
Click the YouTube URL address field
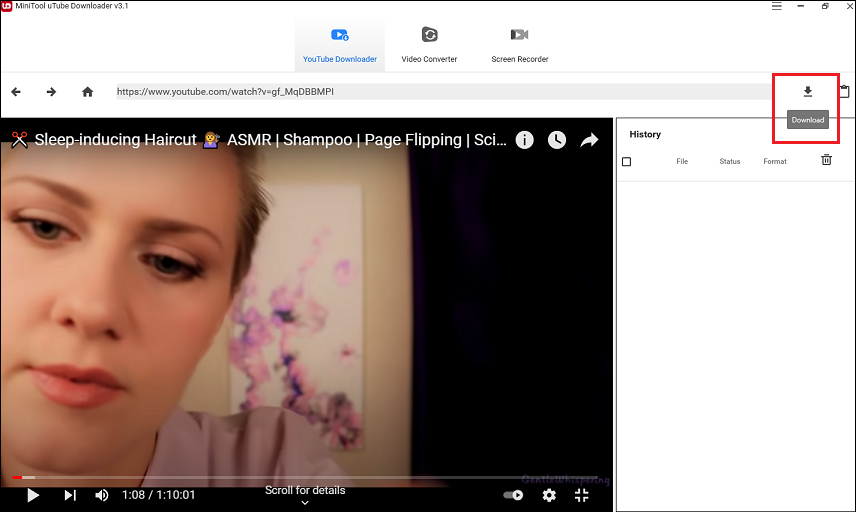pos(443,92)
